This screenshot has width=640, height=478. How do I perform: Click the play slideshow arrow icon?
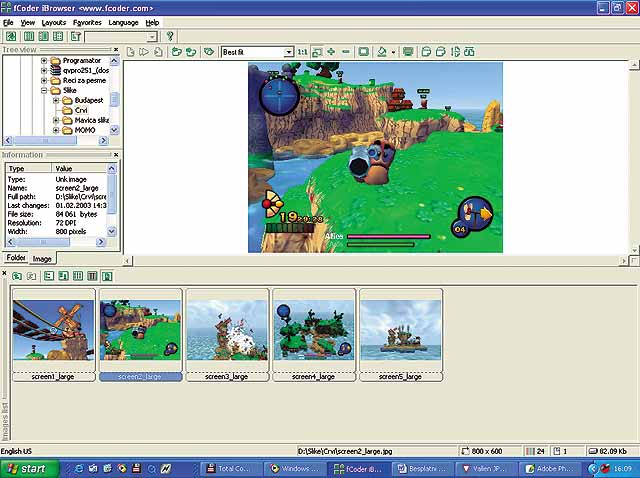click(144, 52)
